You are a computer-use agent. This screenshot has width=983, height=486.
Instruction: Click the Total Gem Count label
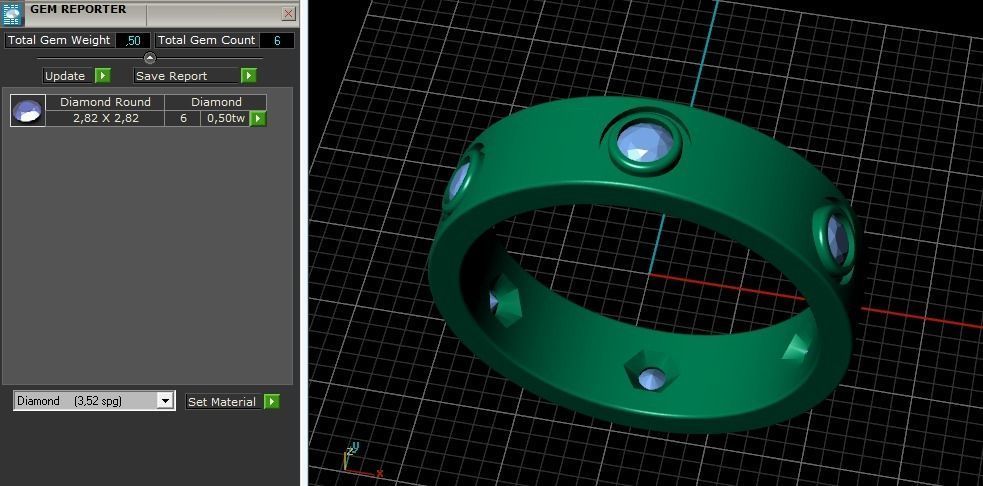(206, 41)
